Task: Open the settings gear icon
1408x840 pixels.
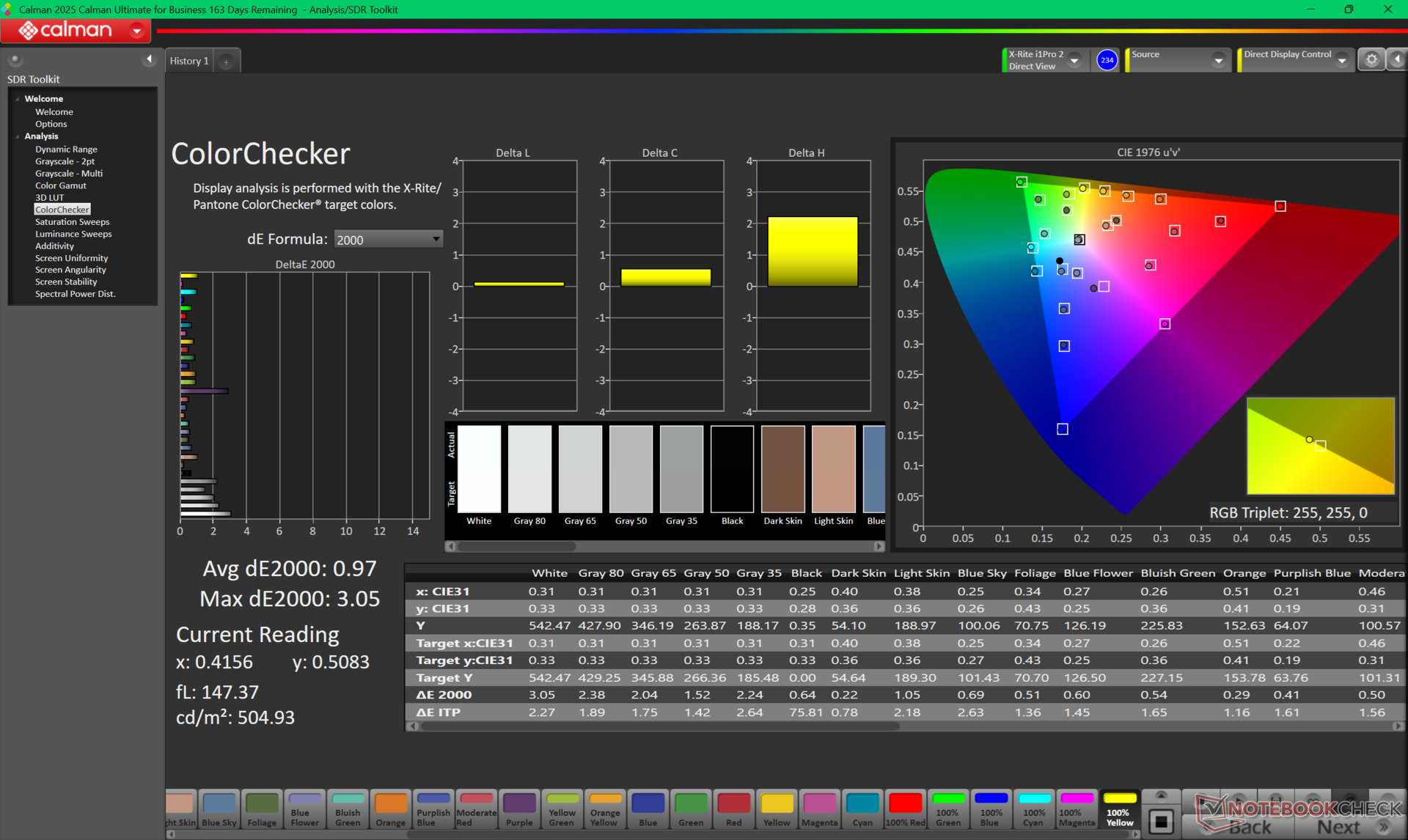Action: [x=1371, y=60]
